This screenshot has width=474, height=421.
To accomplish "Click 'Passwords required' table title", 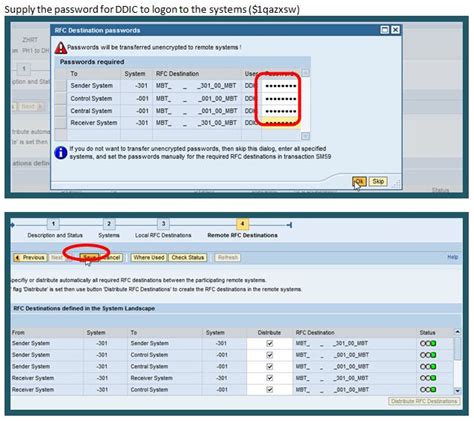I will [92, 62].
